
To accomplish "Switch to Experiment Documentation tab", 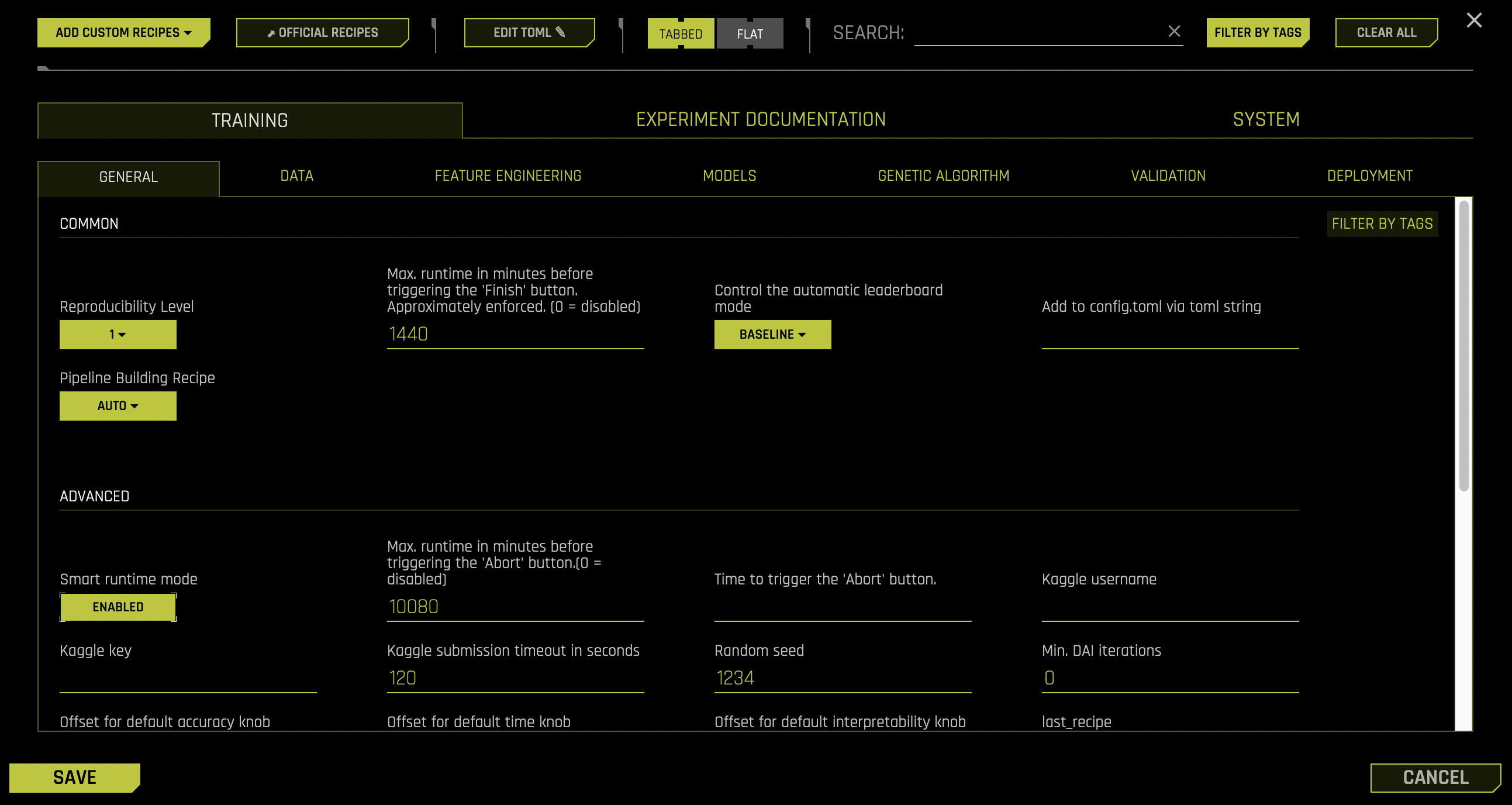I will click(x=761, y=119).
